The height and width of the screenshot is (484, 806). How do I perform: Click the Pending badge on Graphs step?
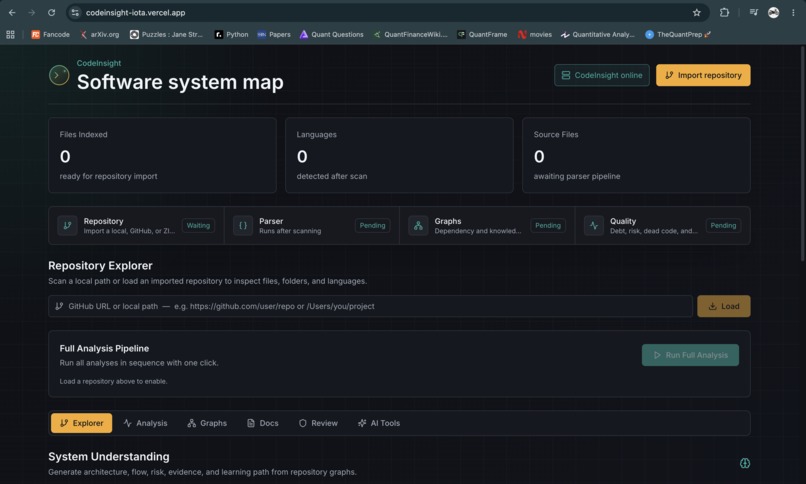click(548, 226)
